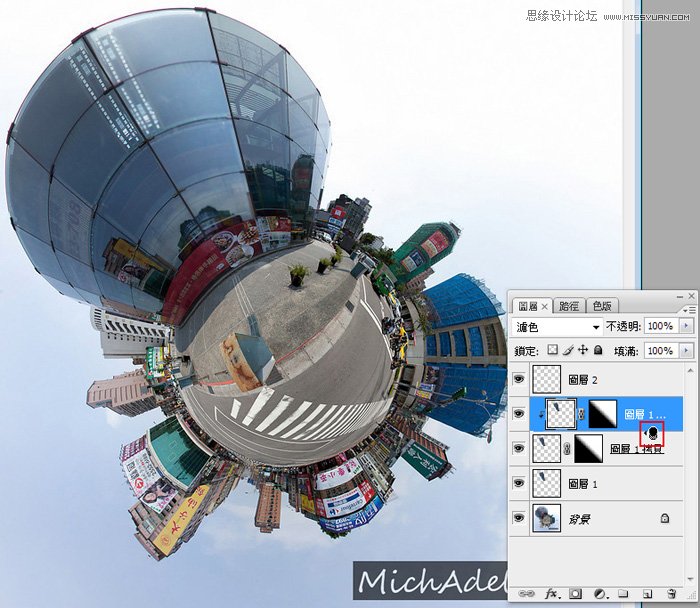Create new adjustment layer icon
Image resolution: width=700 pixels, height=608 pixels.
[598, 593]
